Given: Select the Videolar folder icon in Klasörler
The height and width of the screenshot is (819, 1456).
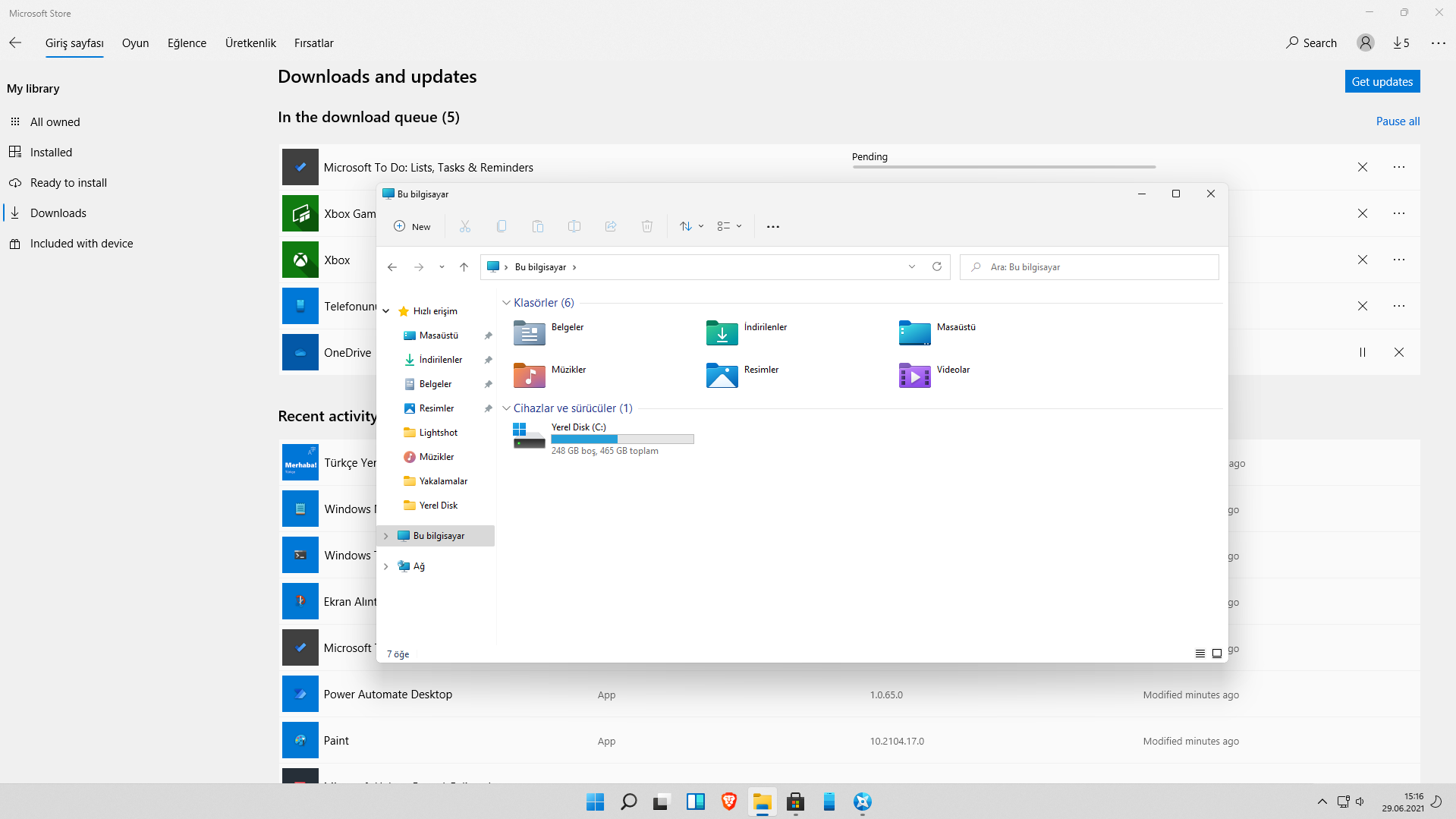Looking at the screenshot, I should click(x=915, y=375).
